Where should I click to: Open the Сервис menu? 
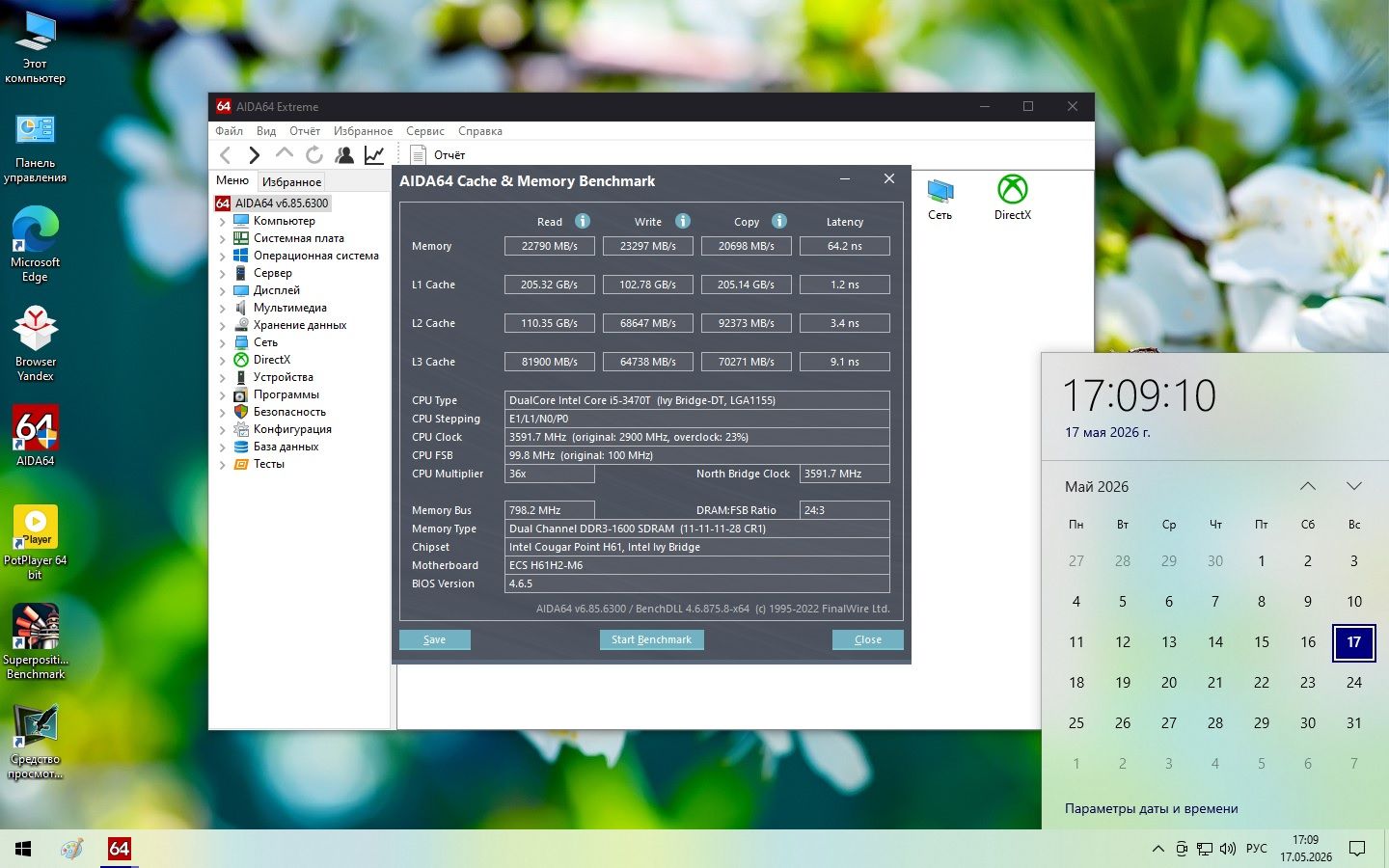pyautogui.click(x=425, y=131)
